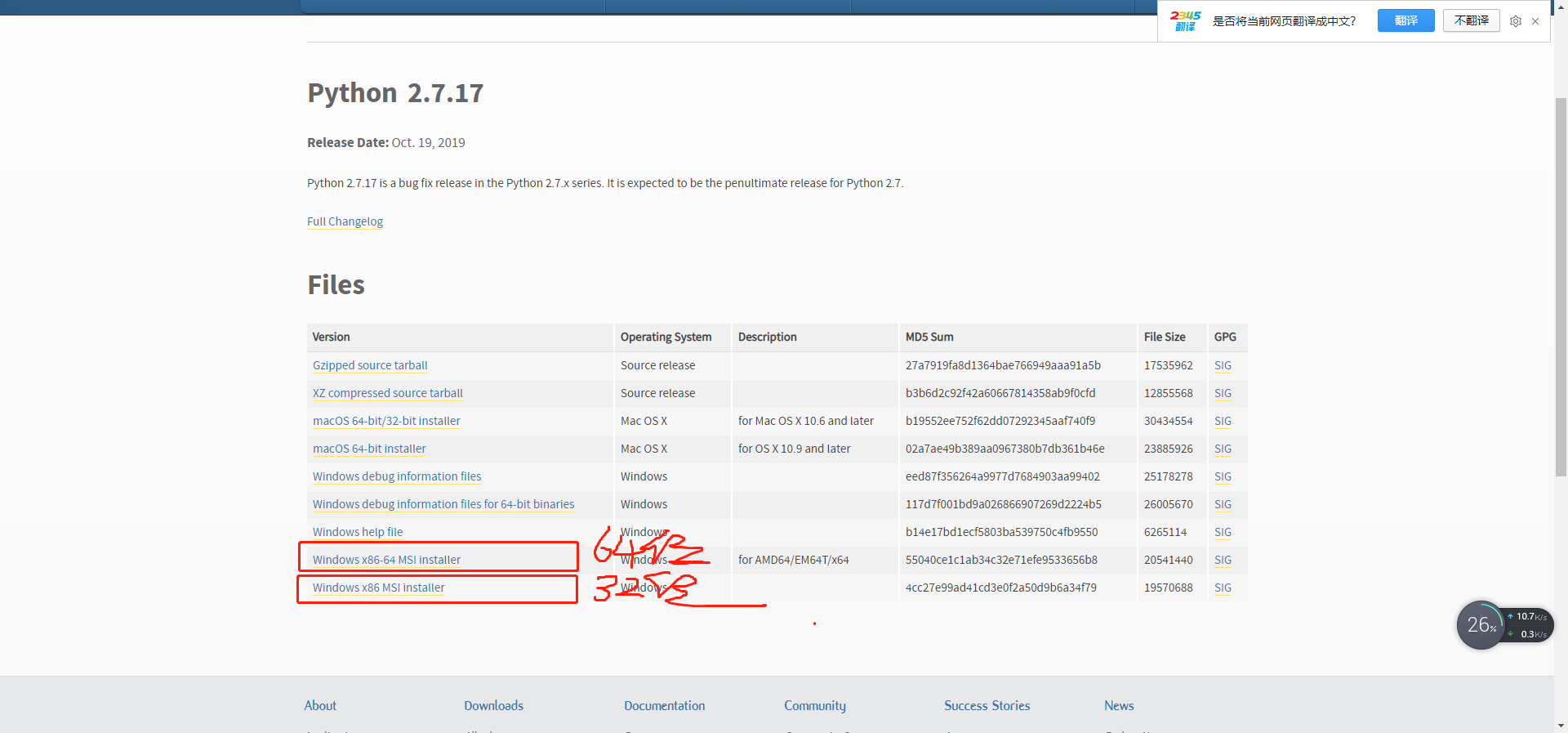Open Windows debug information files link
1568x733 pixels.
[x=397, y=476]
